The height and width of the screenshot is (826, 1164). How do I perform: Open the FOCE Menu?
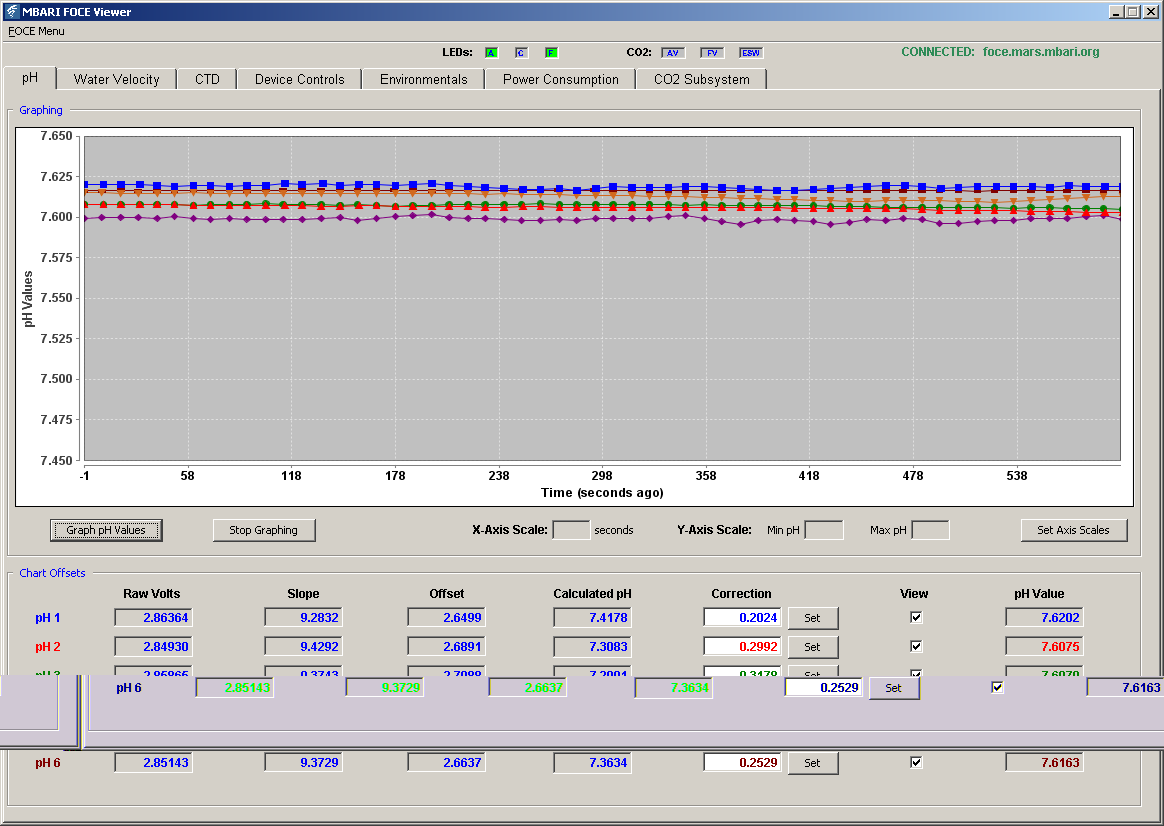[x=36, y=31]
